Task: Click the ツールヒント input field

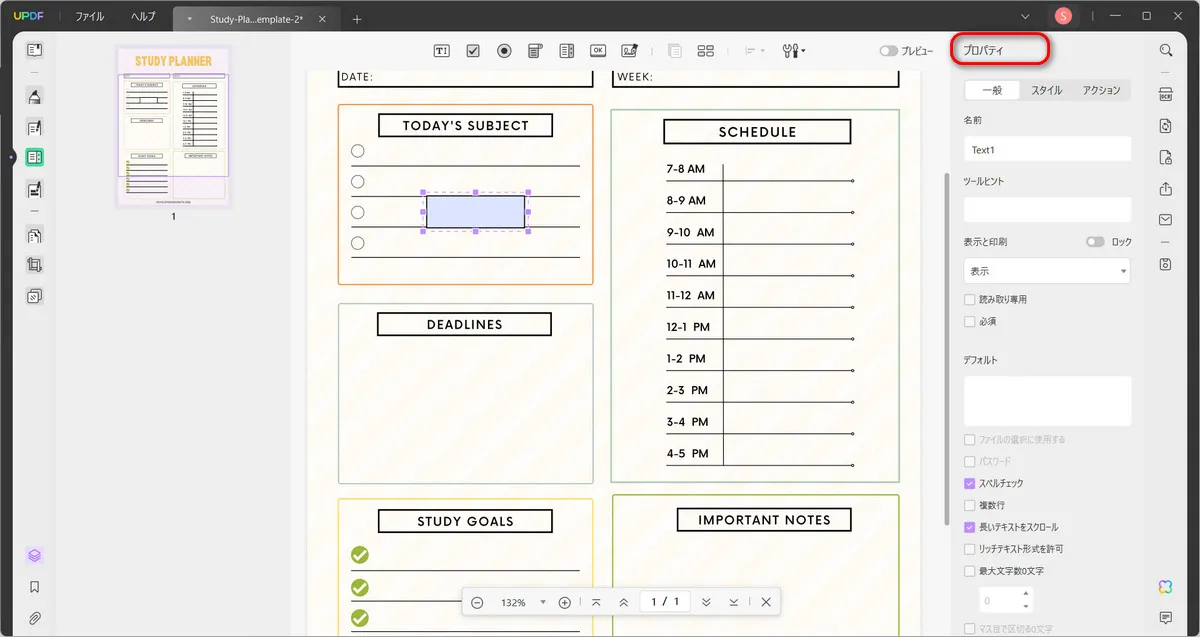Action: click(1047, 210)
